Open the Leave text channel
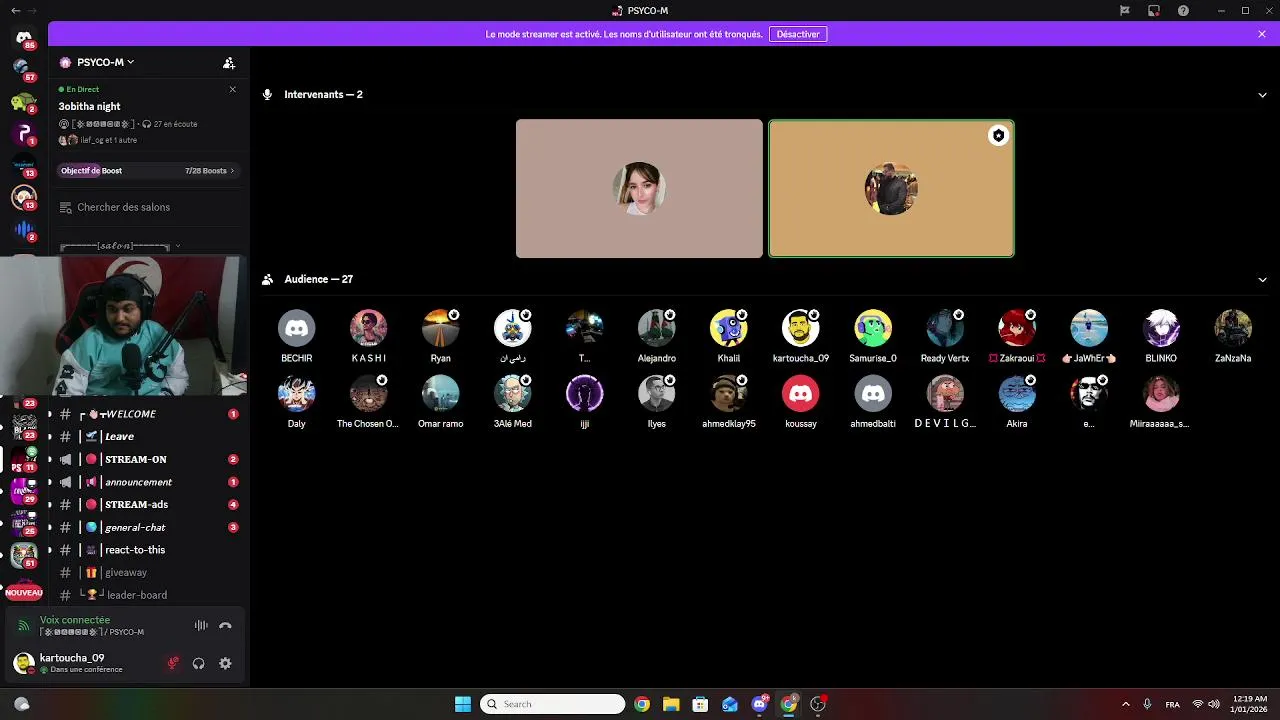The image size is (1280, 720). click(147, 437)
